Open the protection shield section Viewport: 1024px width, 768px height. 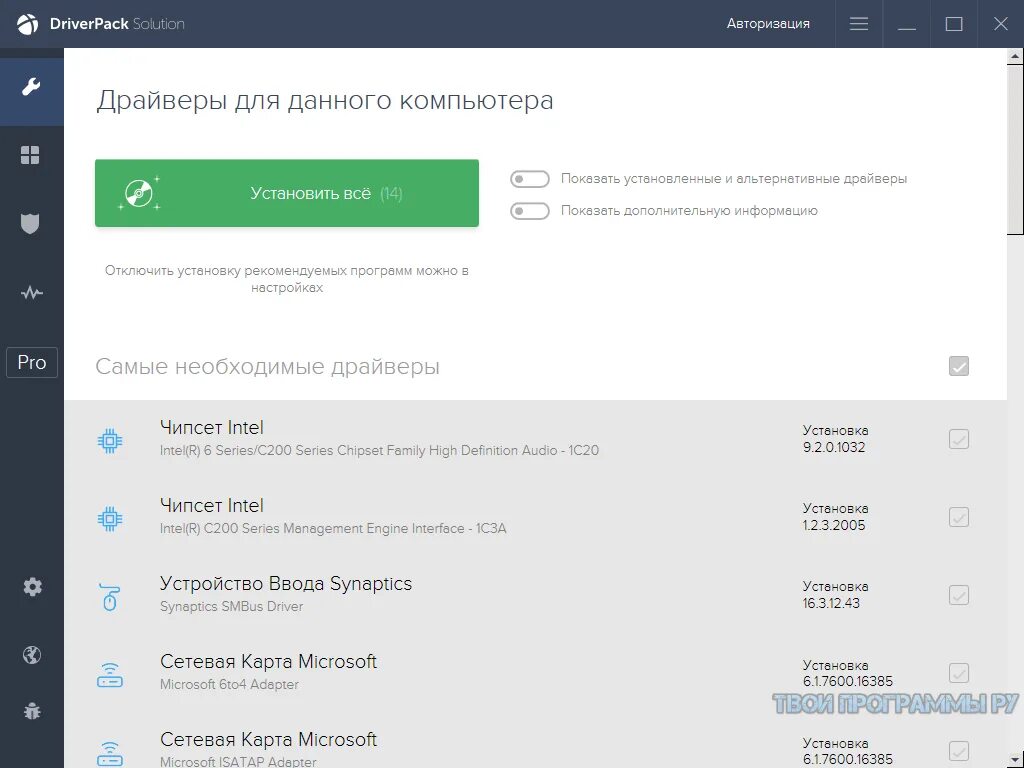[x=30, y=223]
